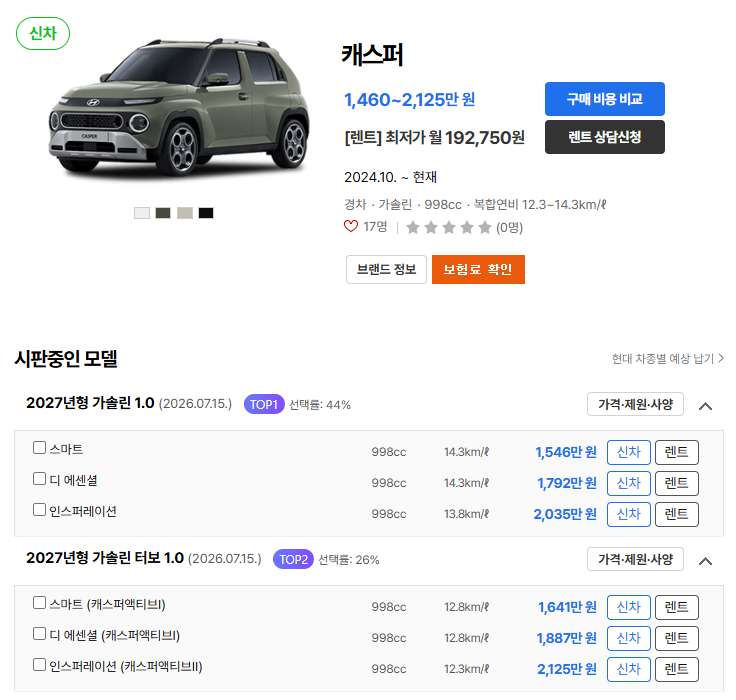Click the TOP1 badge
Screen dimensions: 736x700
pos(264,404)
